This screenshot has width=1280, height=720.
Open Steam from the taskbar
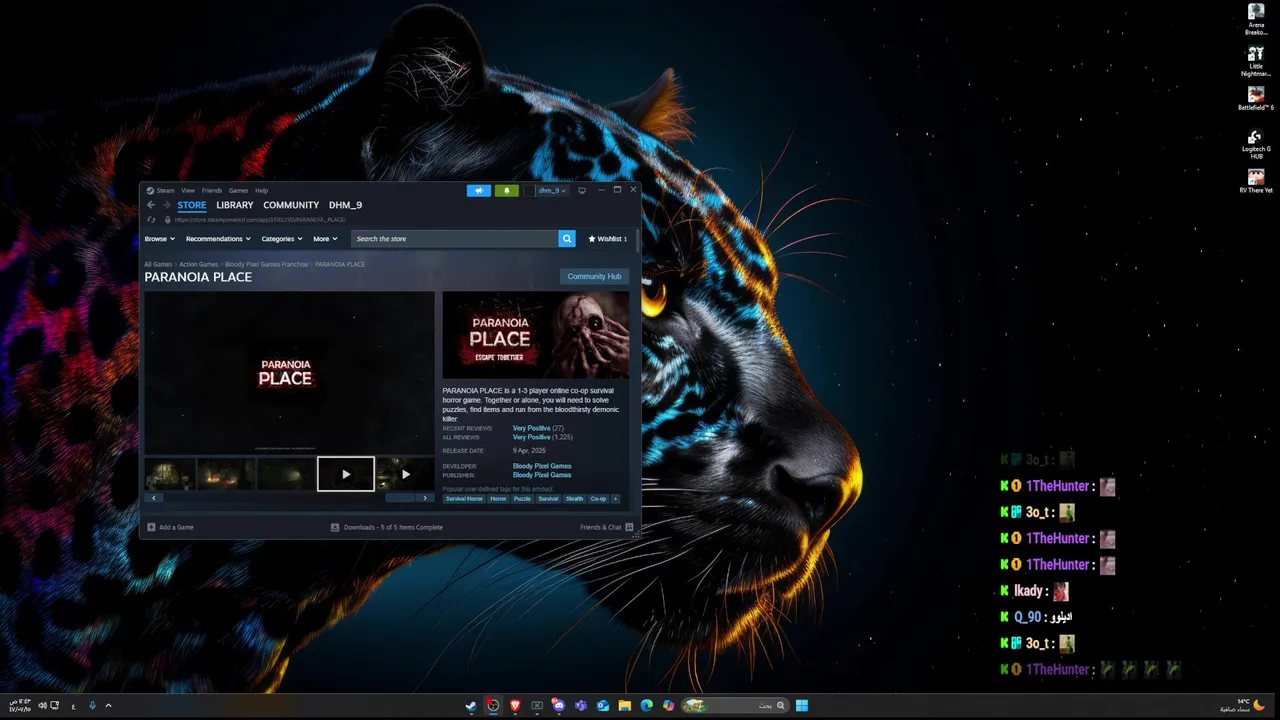coord(471,705)
